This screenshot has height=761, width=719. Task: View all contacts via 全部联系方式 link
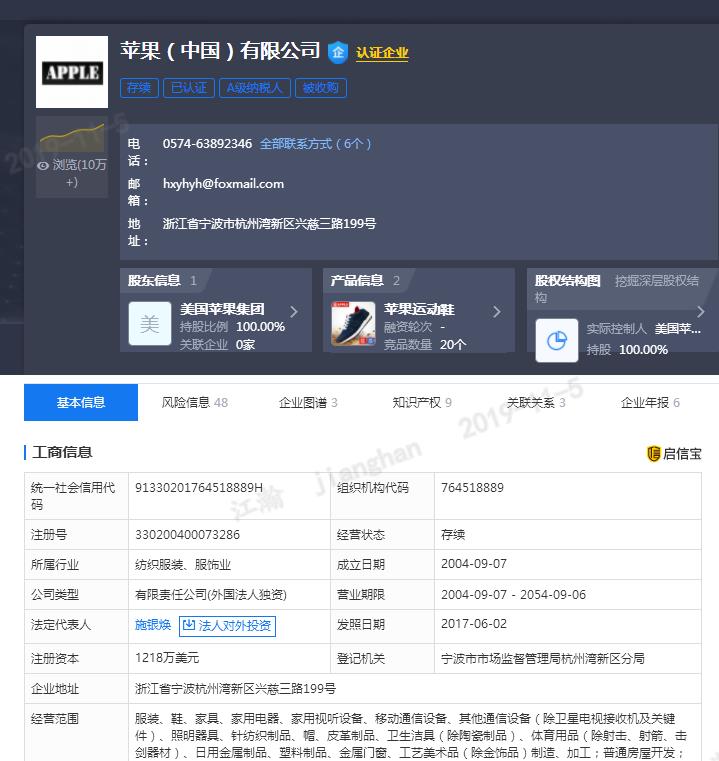(316, 144)
